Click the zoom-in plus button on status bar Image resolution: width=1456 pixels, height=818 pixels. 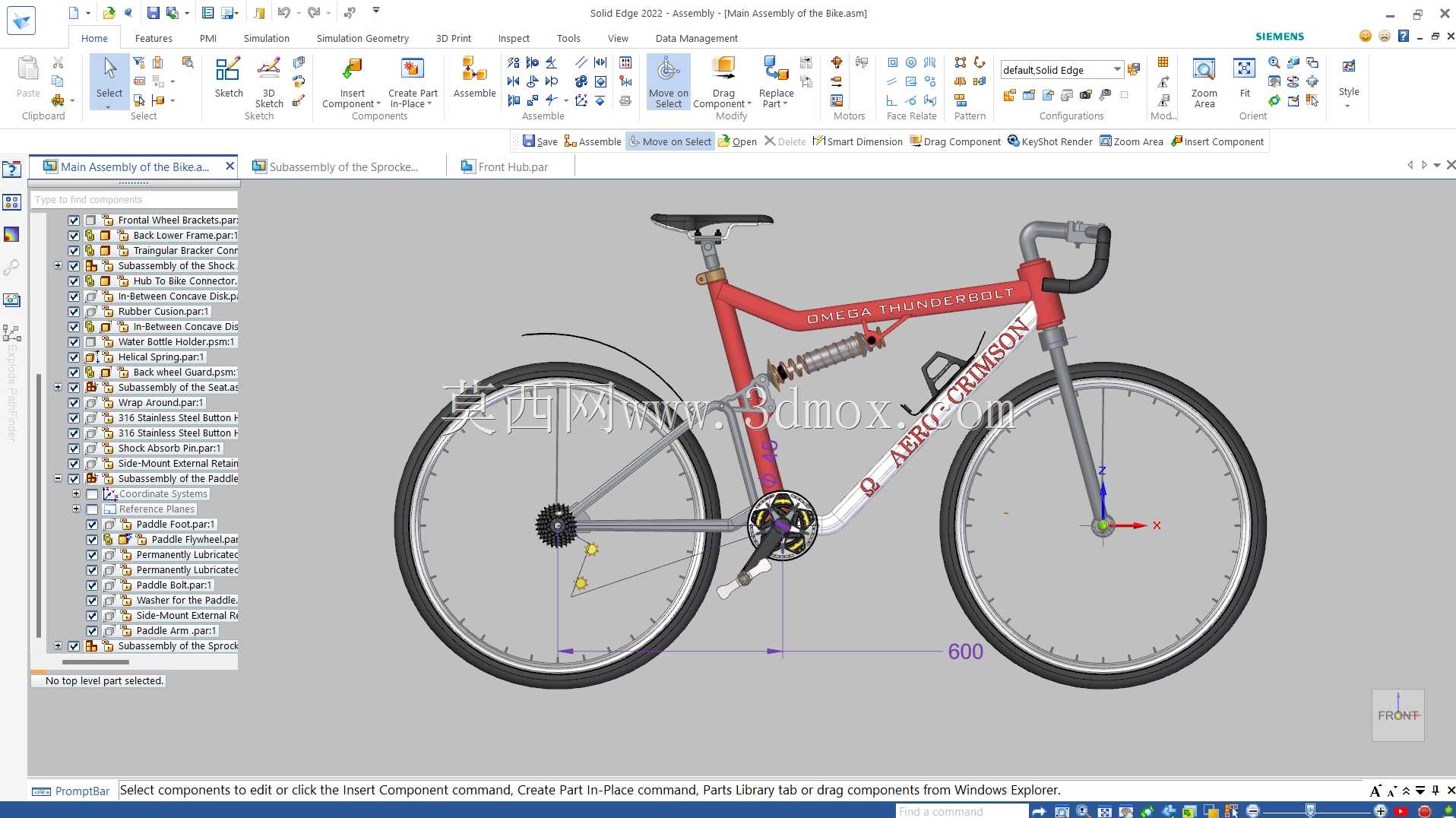coord(1381,810)
